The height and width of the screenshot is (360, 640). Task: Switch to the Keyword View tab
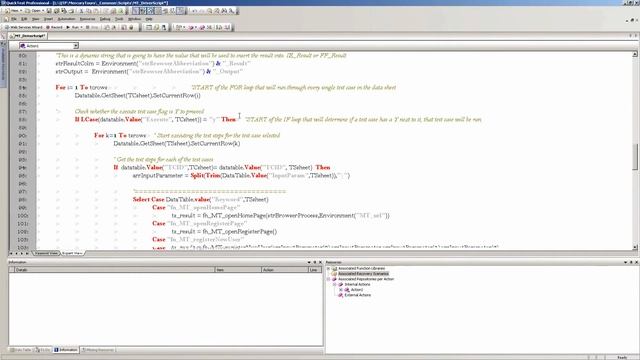click(46, 253)
